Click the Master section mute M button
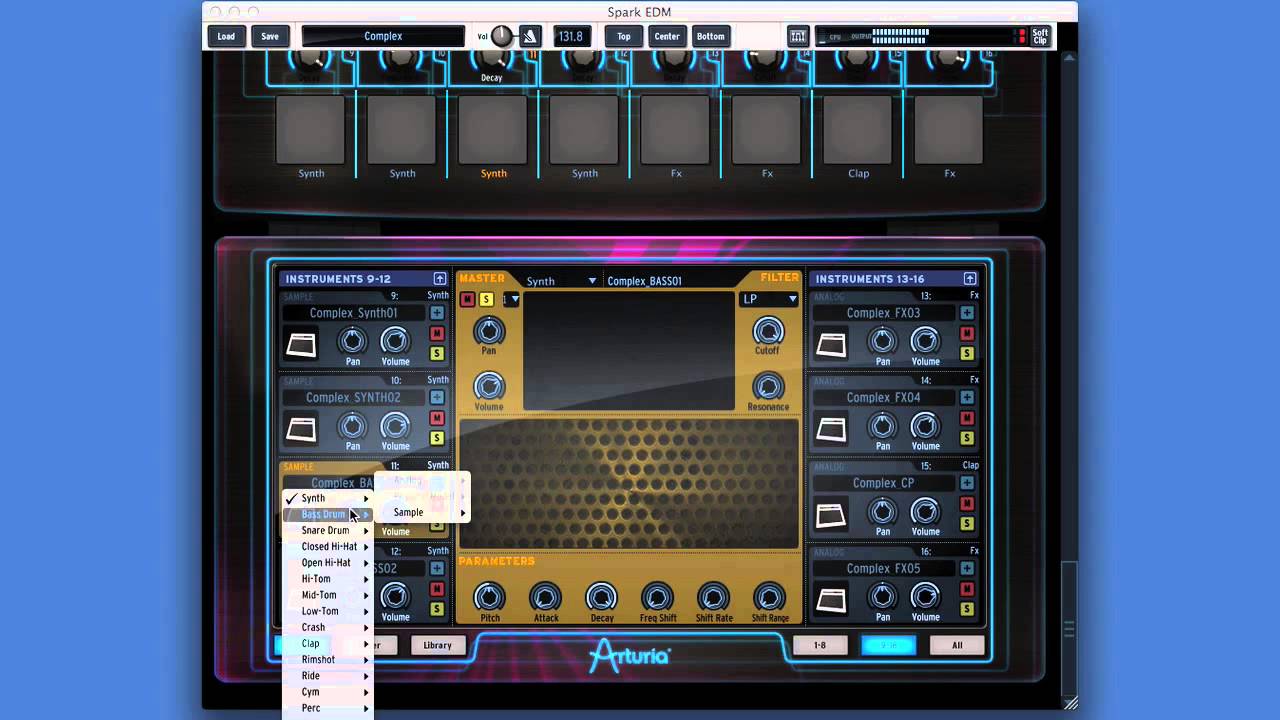 tap(467, 299)
